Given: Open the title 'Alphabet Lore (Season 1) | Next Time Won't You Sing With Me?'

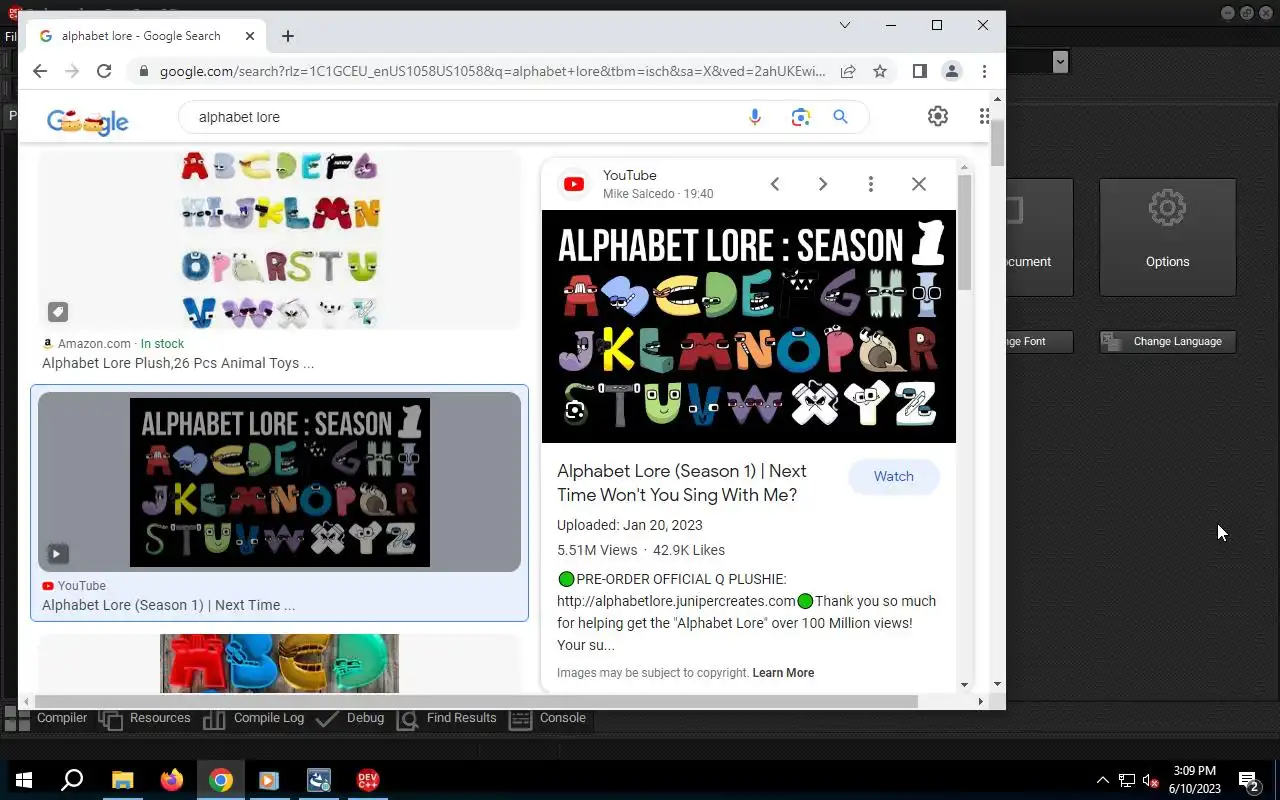Looking at the screenshot, I should tap(682, 483).
